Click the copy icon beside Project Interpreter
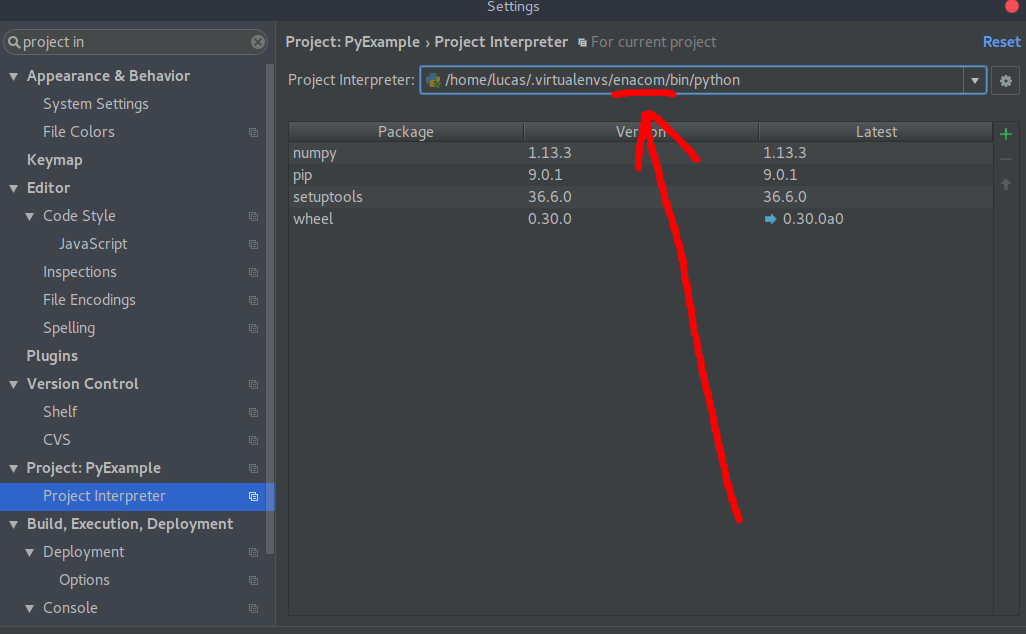Viewport: 1026px width, 634px height. pos(253,497)
